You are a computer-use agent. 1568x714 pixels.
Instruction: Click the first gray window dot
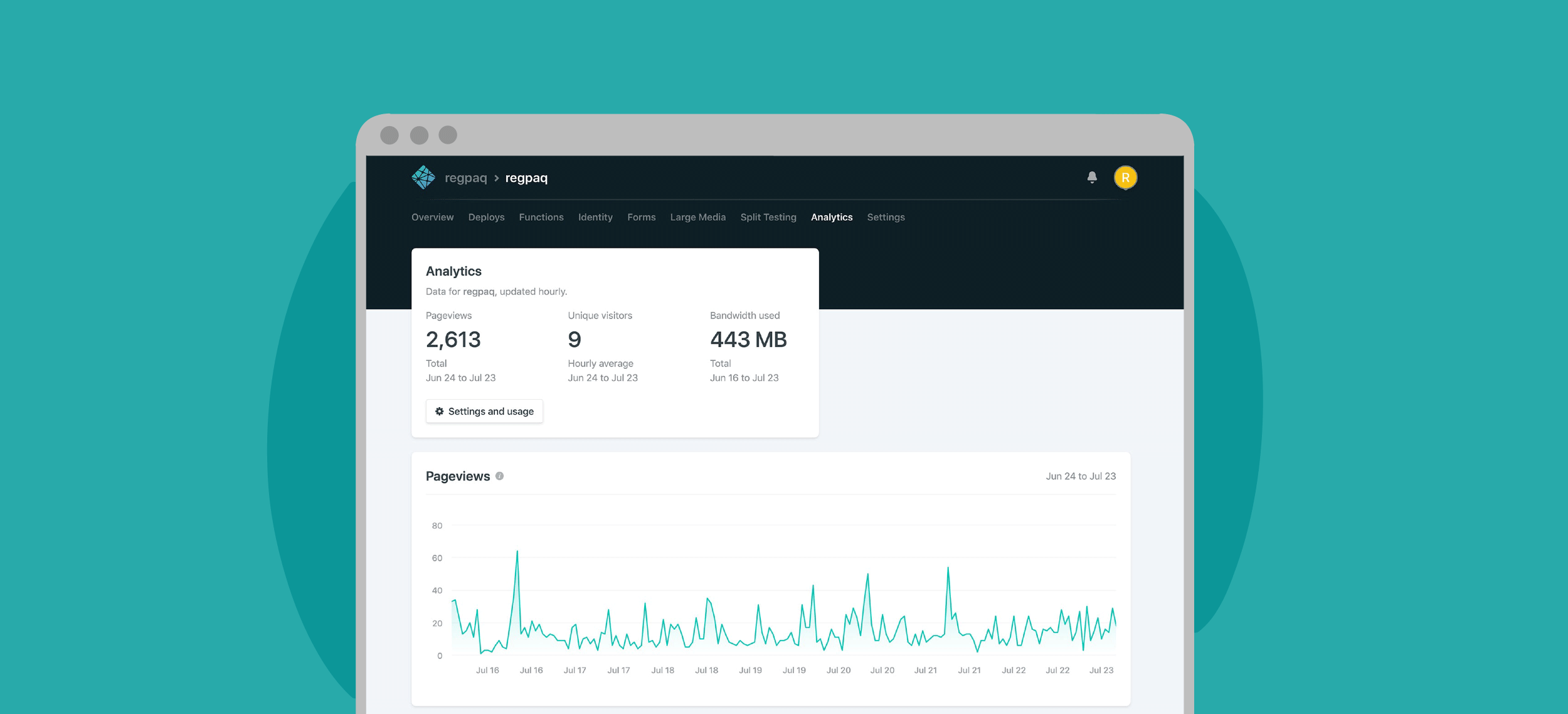[x=389, y=135]
